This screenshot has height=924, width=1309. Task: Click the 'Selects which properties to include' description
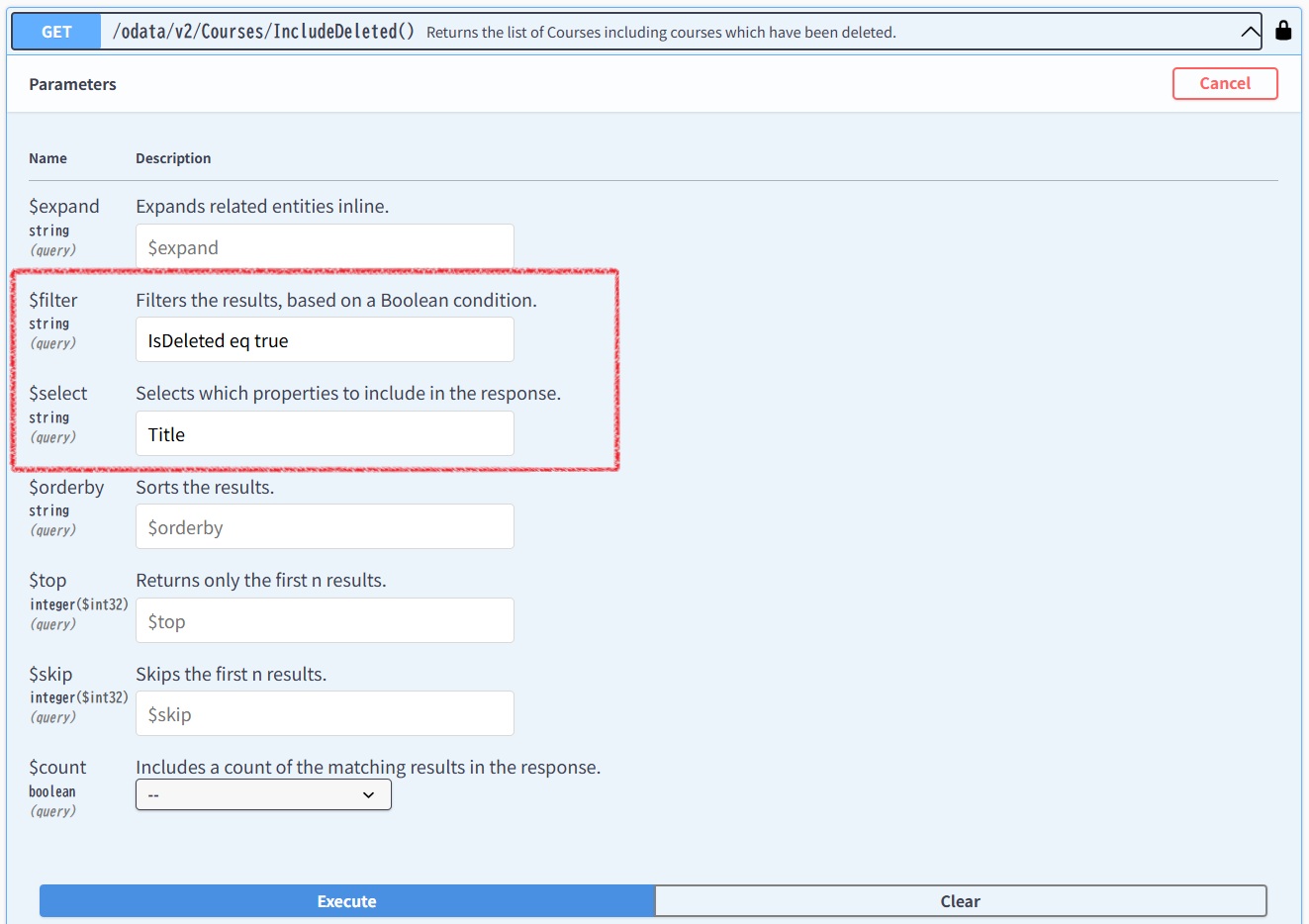(x=348, y=393)
